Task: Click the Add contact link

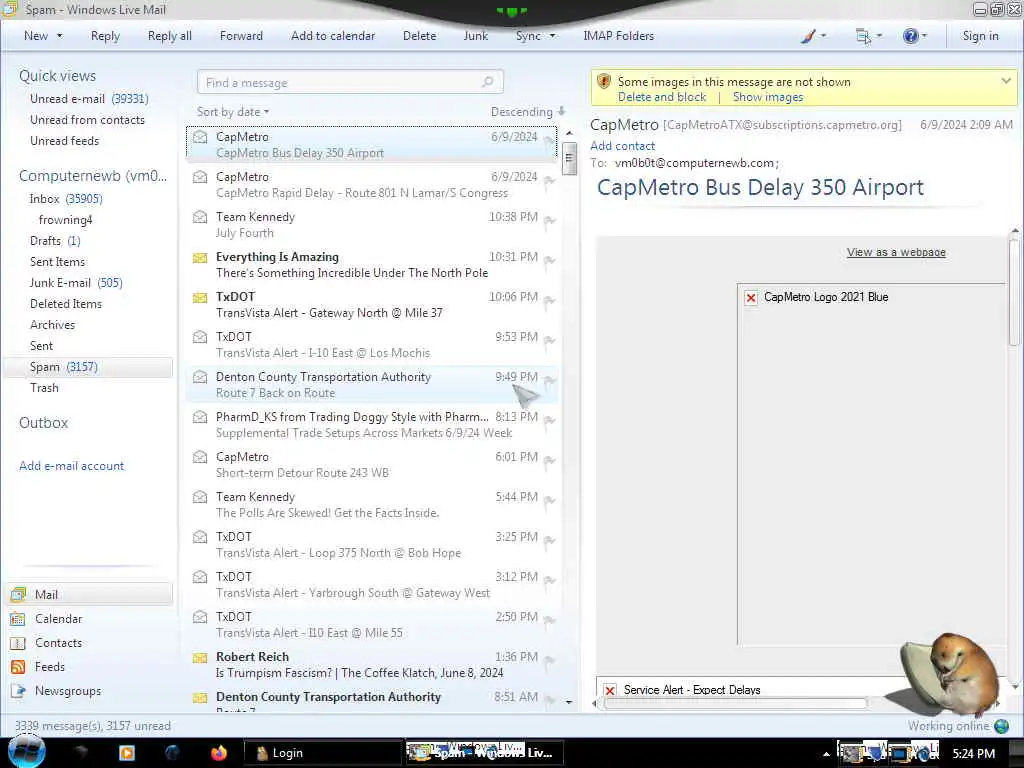Action: [622, 146]
